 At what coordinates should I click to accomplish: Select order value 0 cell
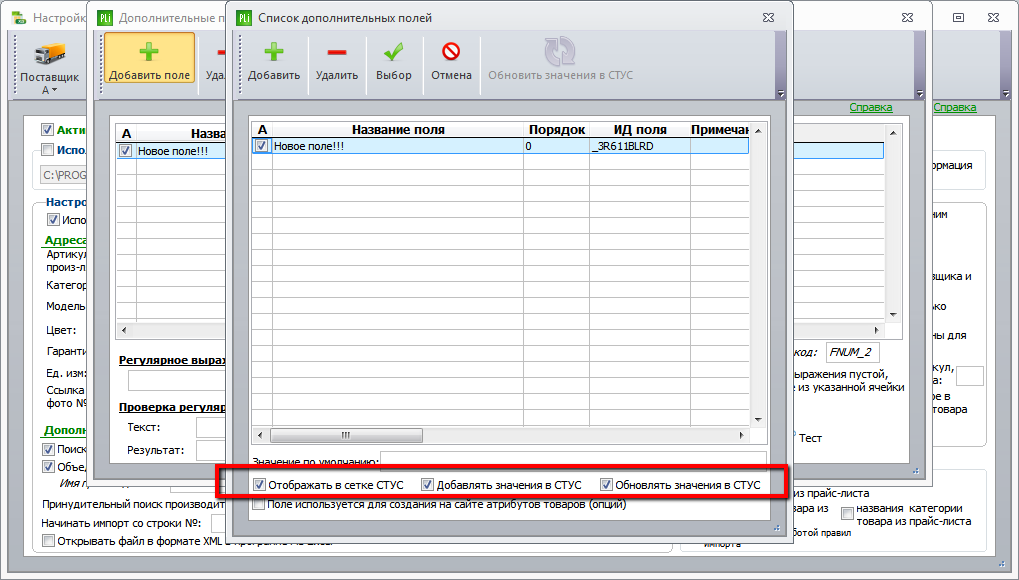(556, 146)
